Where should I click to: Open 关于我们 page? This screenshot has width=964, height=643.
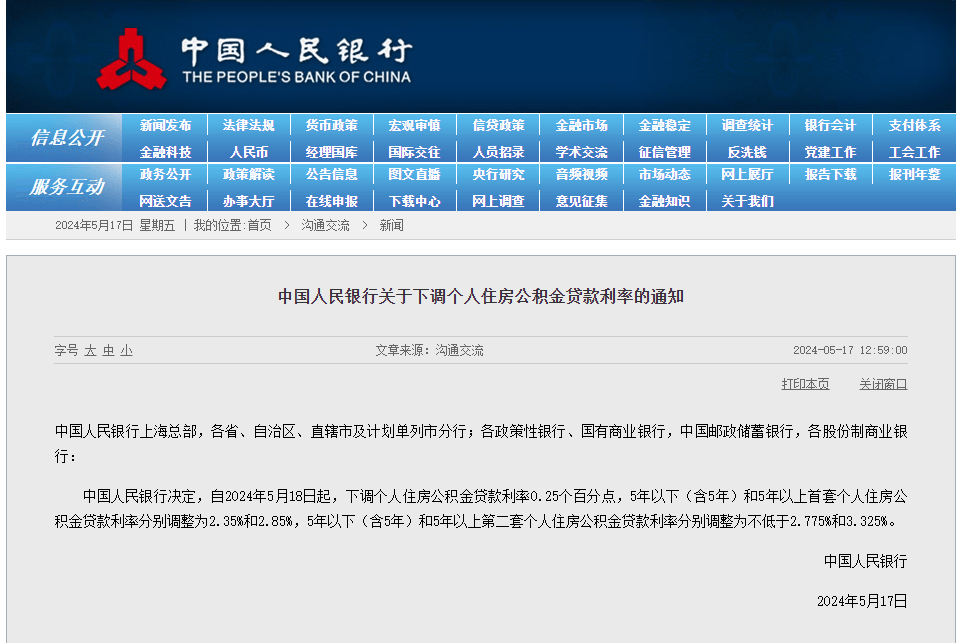748,201
